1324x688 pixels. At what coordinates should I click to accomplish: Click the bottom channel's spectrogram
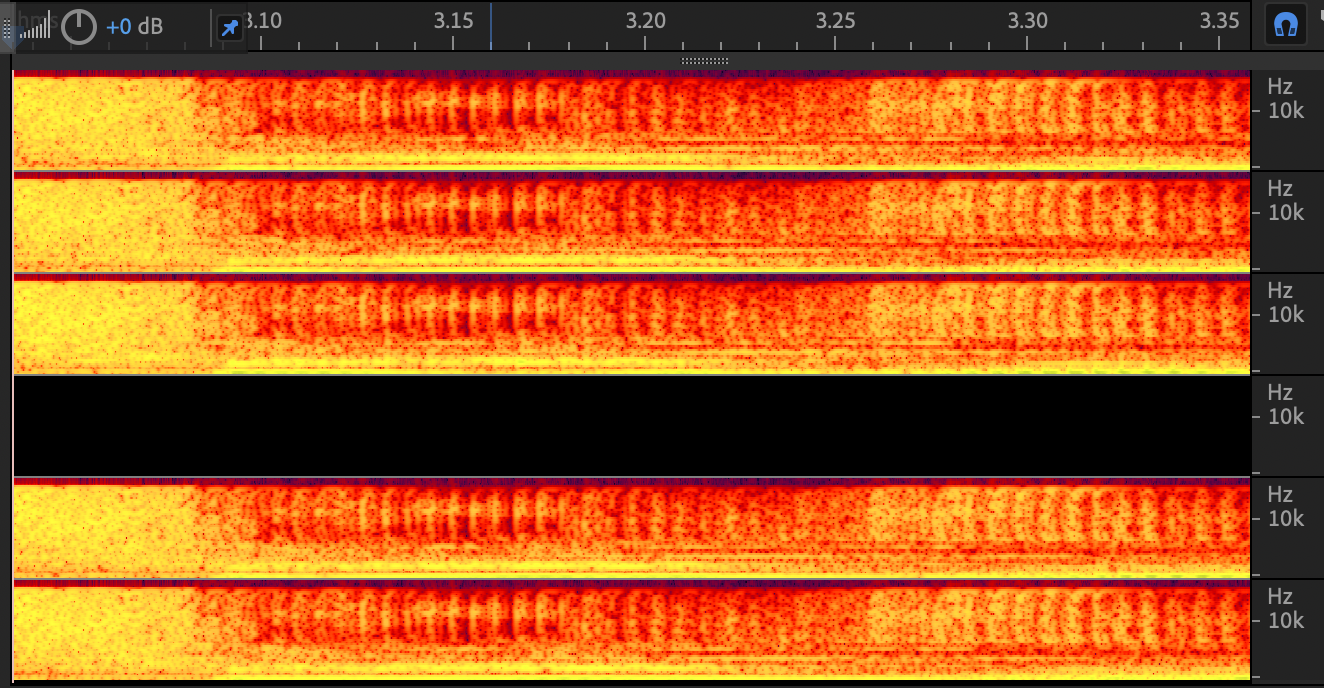pos(630,630)
